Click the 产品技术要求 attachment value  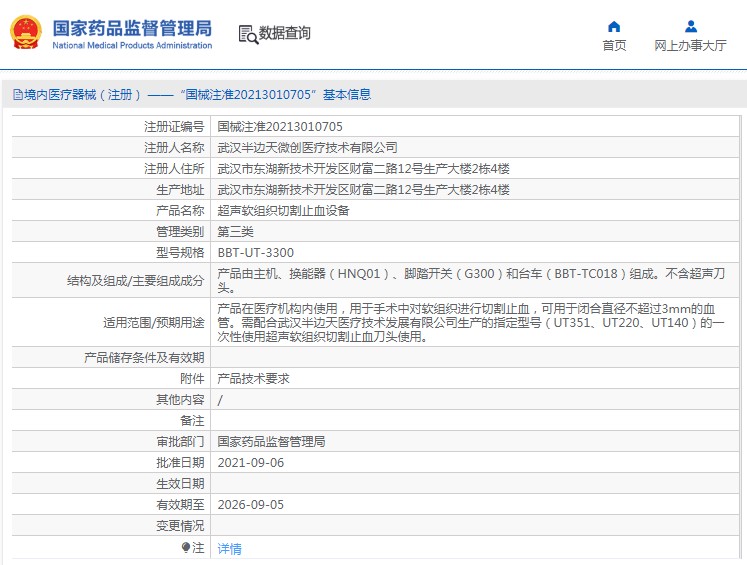click(253, 379)
